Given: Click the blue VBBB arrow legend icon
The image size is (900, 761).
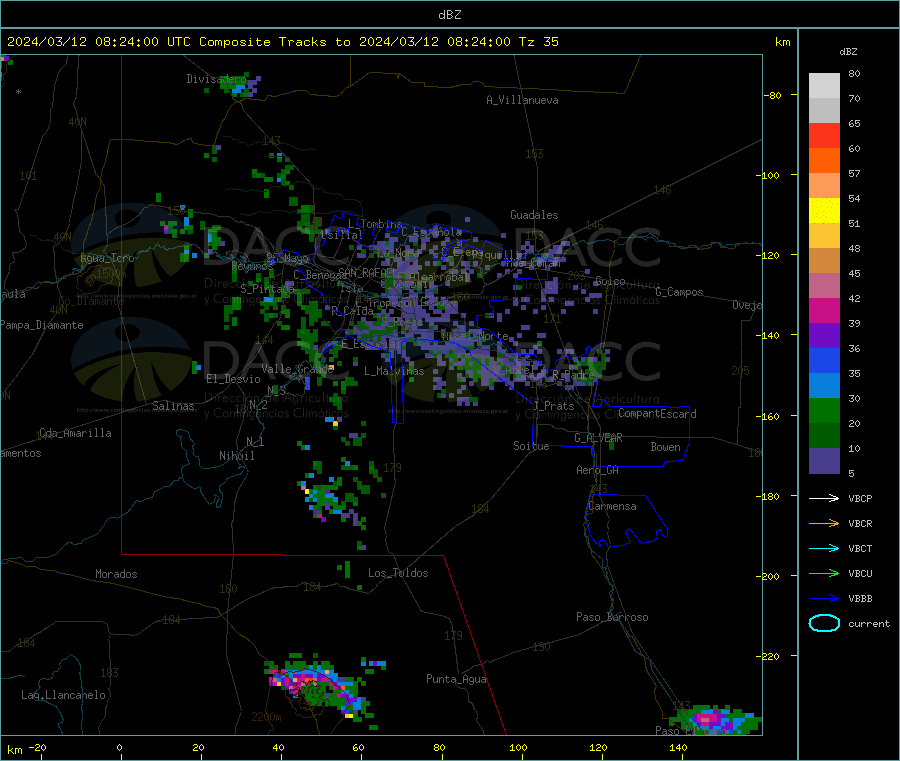Looking at the screenshot, I should point(824,598).
